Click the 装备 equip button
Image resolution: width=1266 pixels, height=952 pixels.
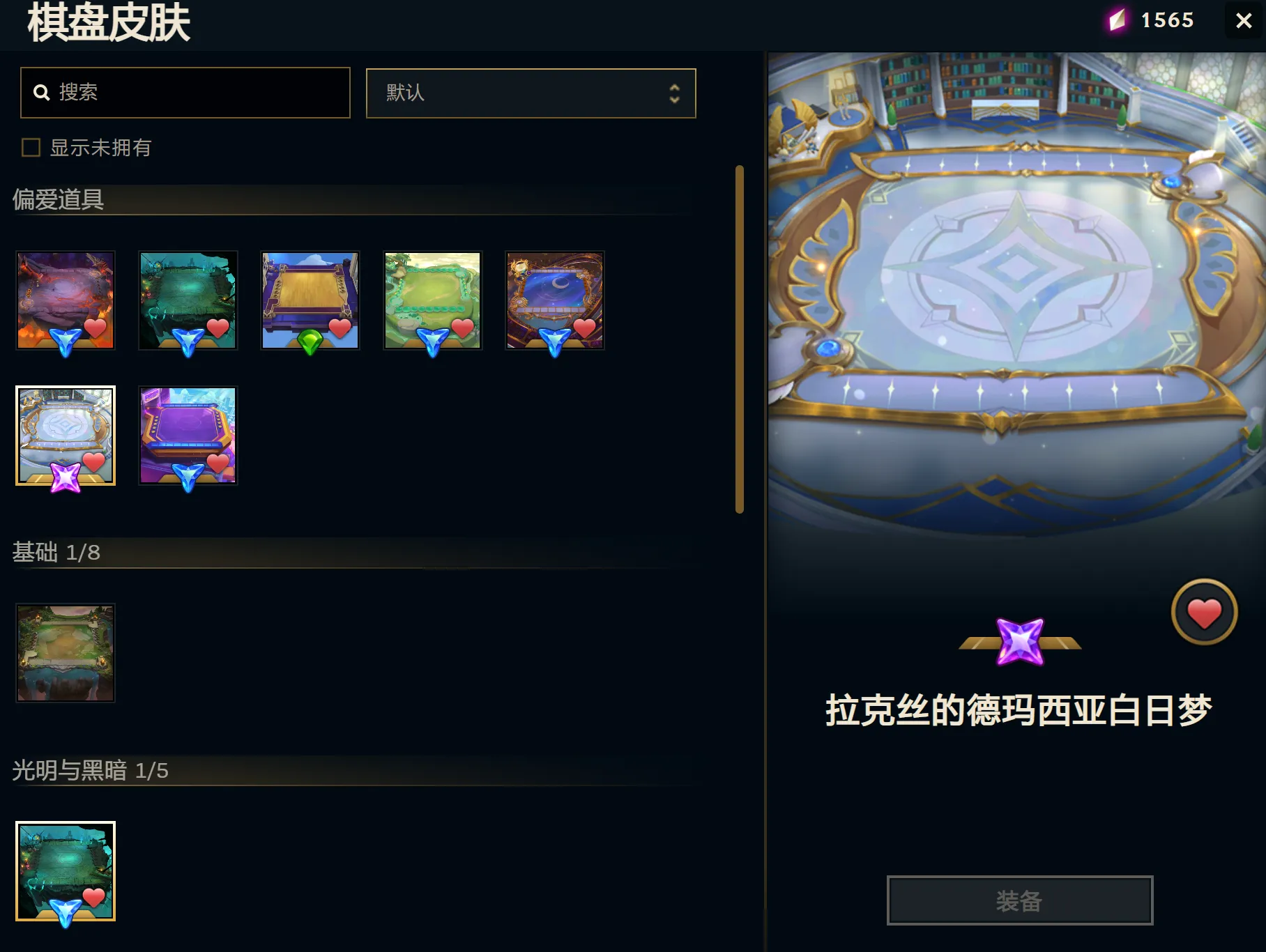1020,900
